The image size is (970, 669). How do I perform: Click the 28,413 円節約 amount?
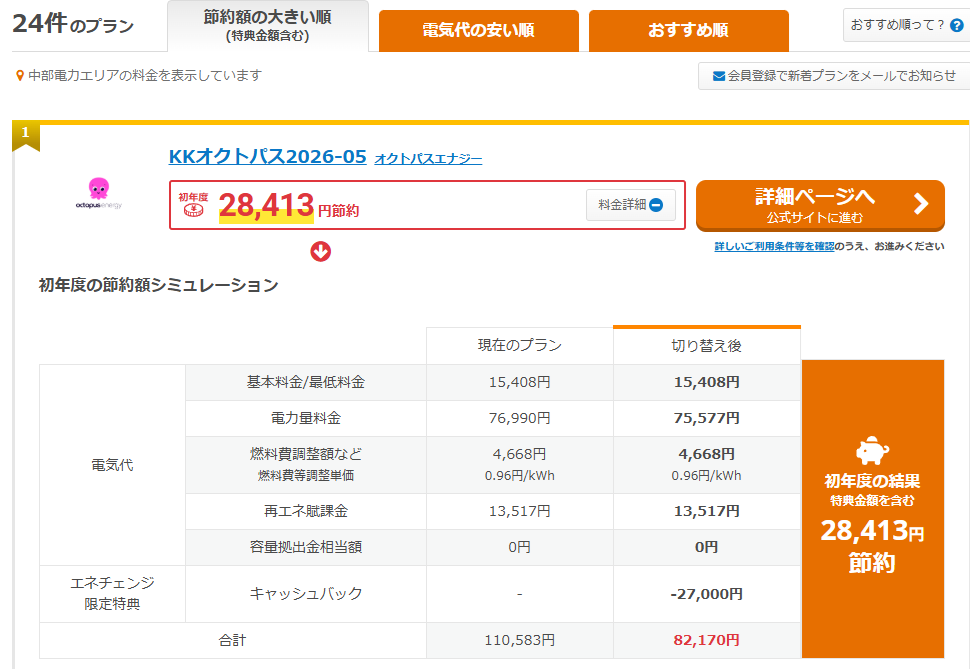coord(289,205)
